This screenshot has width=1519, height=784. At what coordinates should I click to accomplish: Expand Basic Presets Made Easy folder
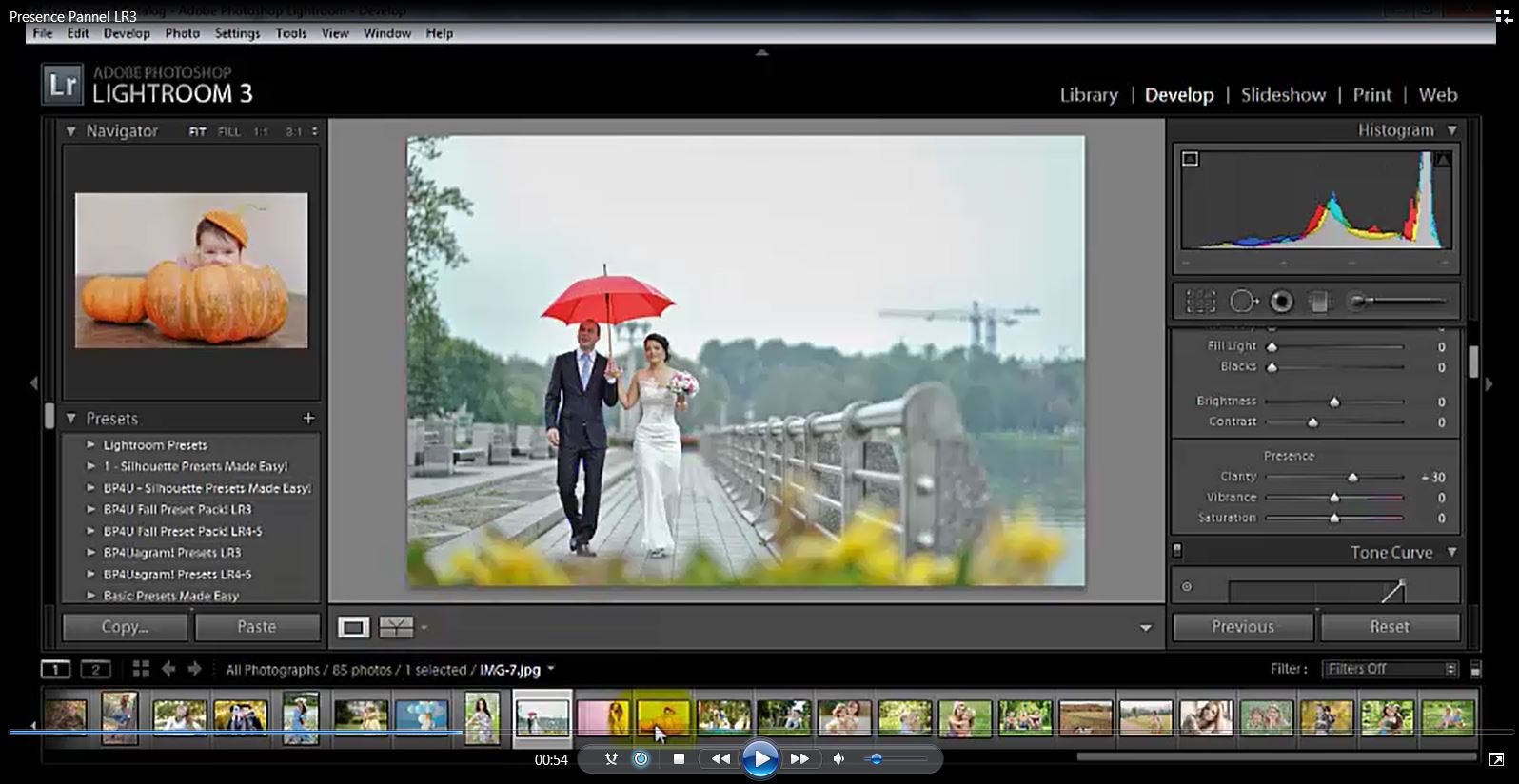tap(90, 596)
